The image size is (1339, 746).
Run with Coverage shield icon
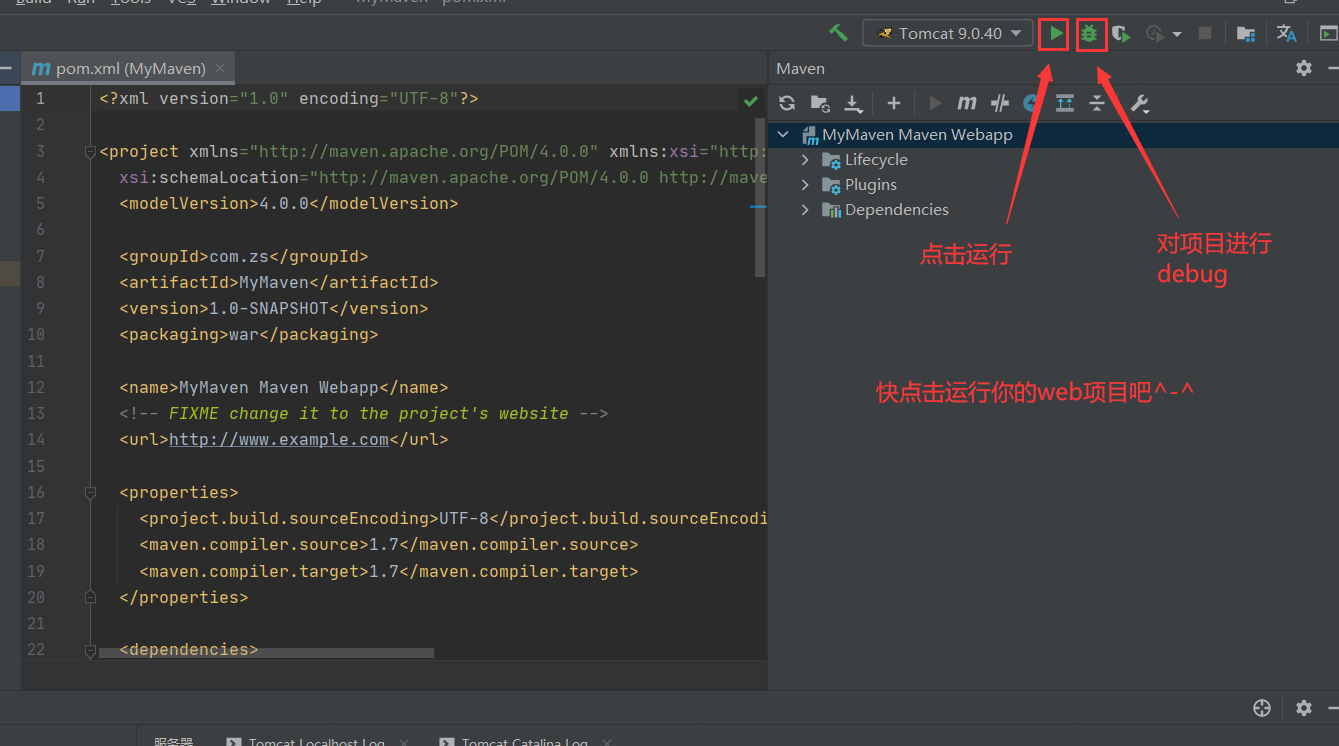(1121, 34)
